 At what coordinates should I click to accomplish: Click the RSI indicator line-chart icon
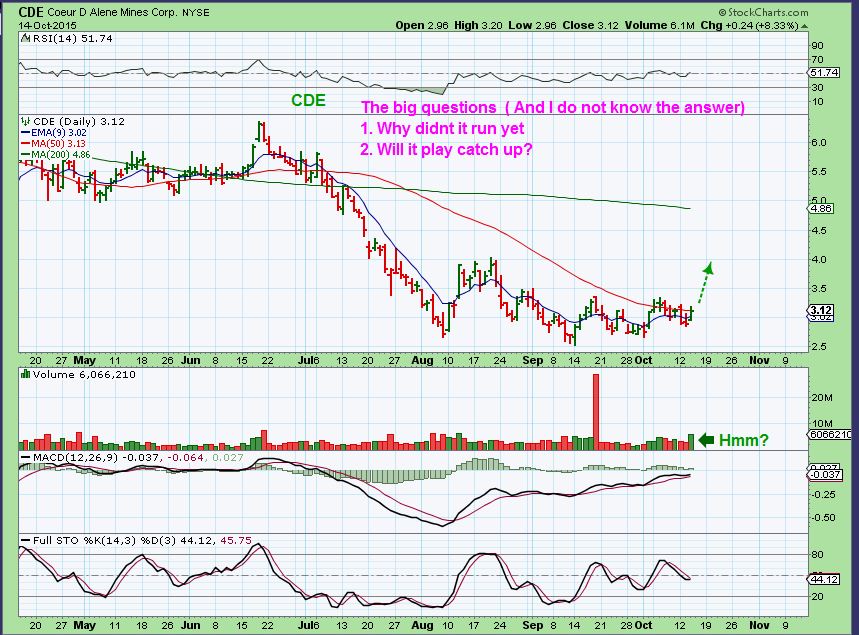point(25,38)
